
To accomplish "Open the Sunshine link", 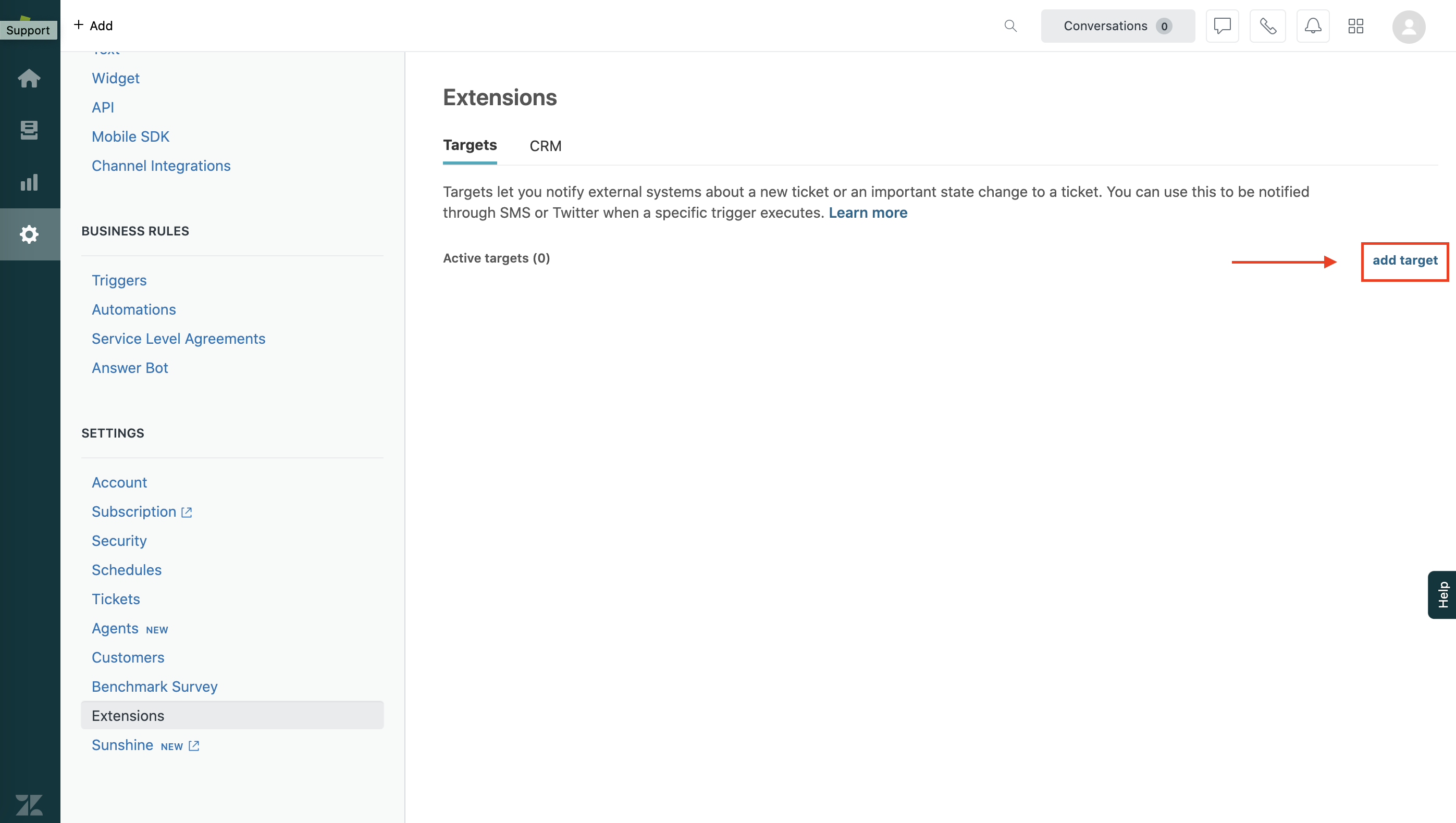I will (122, 745).
